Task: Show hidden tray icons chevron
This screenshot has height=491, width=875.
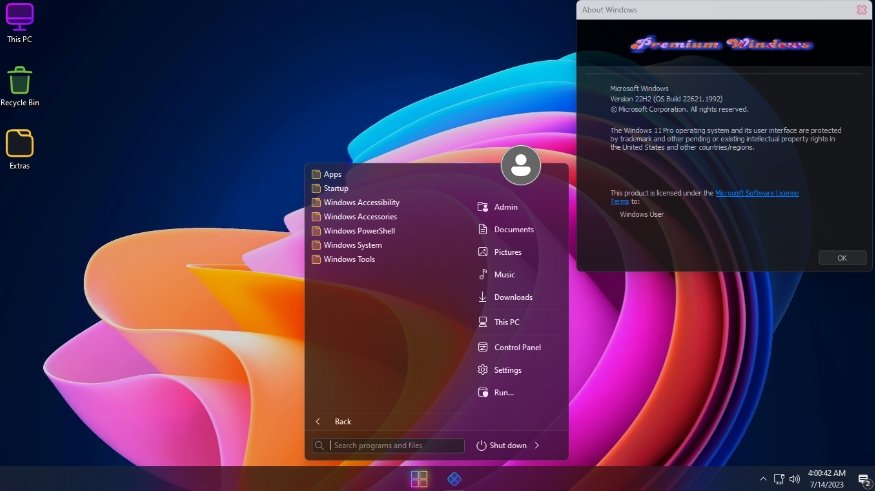Action: 763,479
